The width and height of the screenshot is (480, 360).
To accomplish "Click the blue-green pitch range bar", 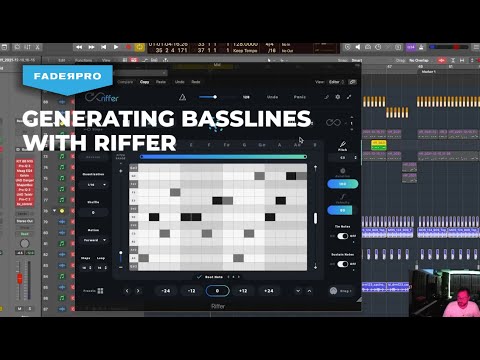I will pos(223,157).
